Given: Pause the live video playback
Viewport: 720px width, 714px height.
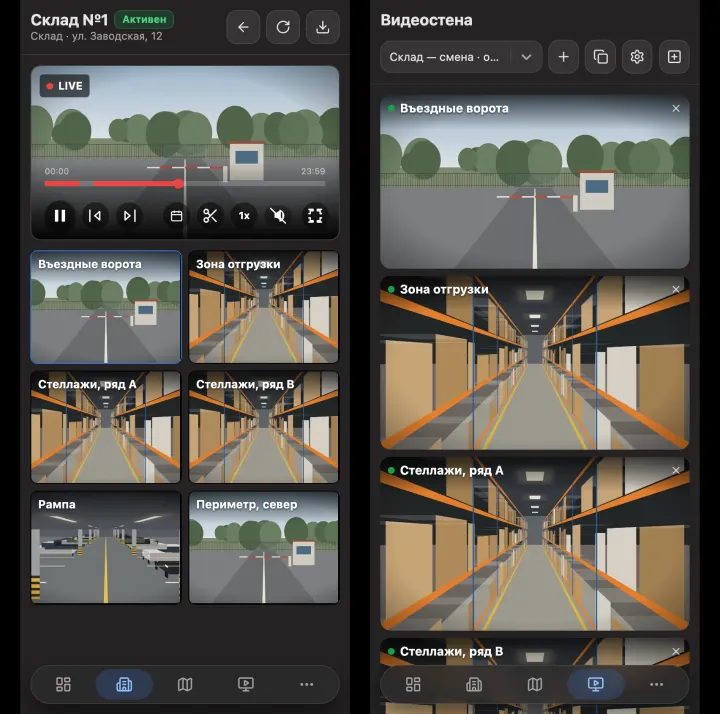Looking at the screenshot, I should point(60,216).
